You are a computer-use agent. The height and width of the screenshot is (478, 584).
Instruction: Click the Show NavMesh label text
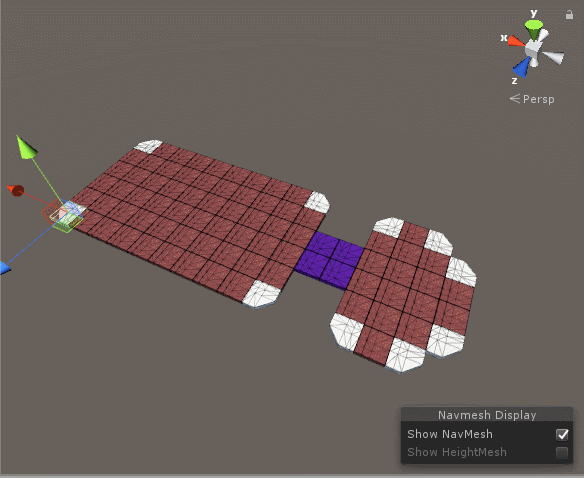450,434
